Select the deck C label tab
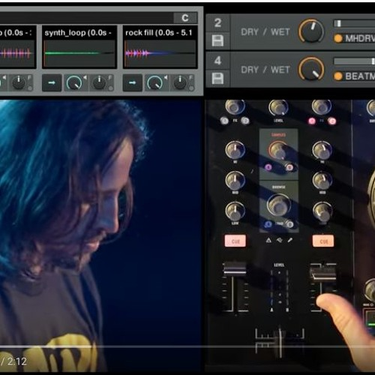 185,18
